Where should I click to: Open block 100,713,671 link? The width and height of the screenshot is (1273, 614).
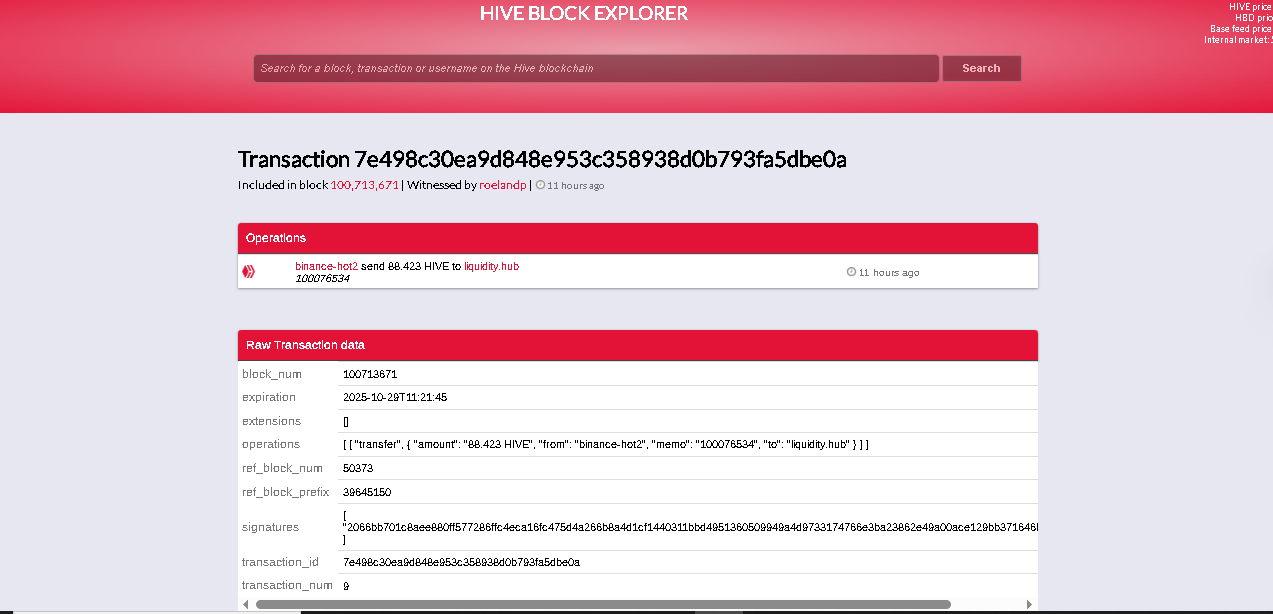364,185
